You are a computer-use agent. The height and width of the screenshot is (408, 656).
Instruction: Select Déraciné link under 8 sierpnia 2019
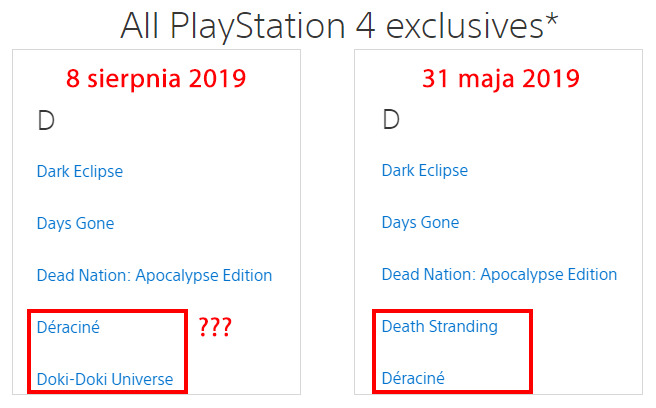point(68,326)
